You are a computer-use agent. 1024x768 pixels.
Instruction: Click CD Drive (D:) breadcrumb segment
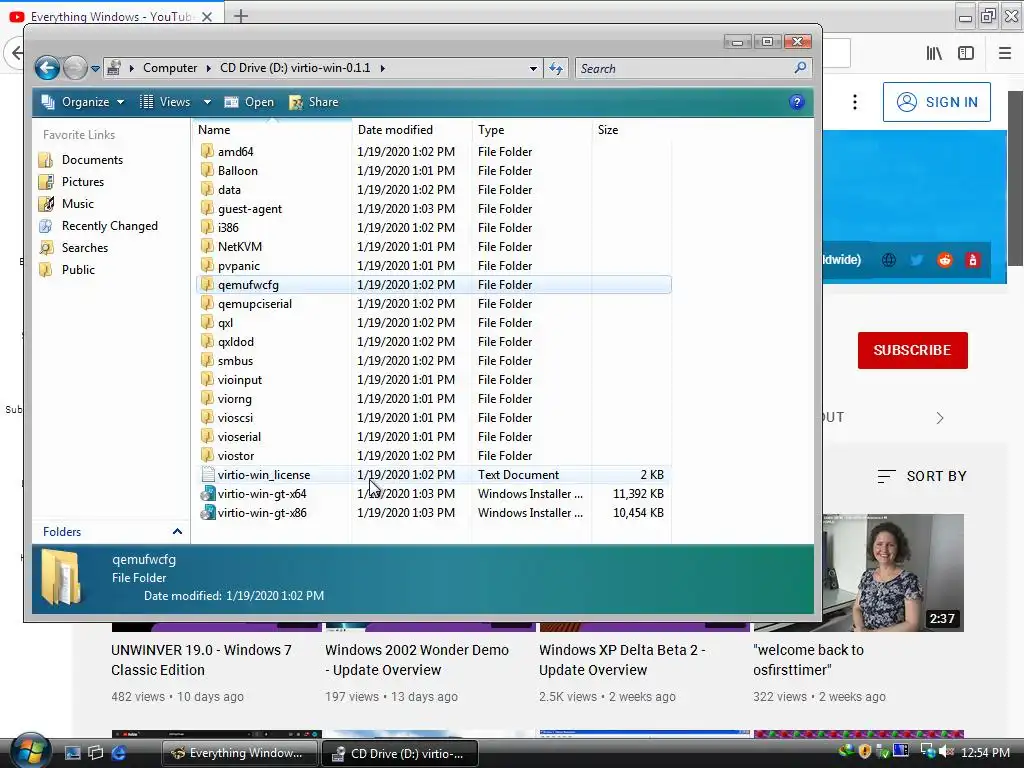(295, 68)
